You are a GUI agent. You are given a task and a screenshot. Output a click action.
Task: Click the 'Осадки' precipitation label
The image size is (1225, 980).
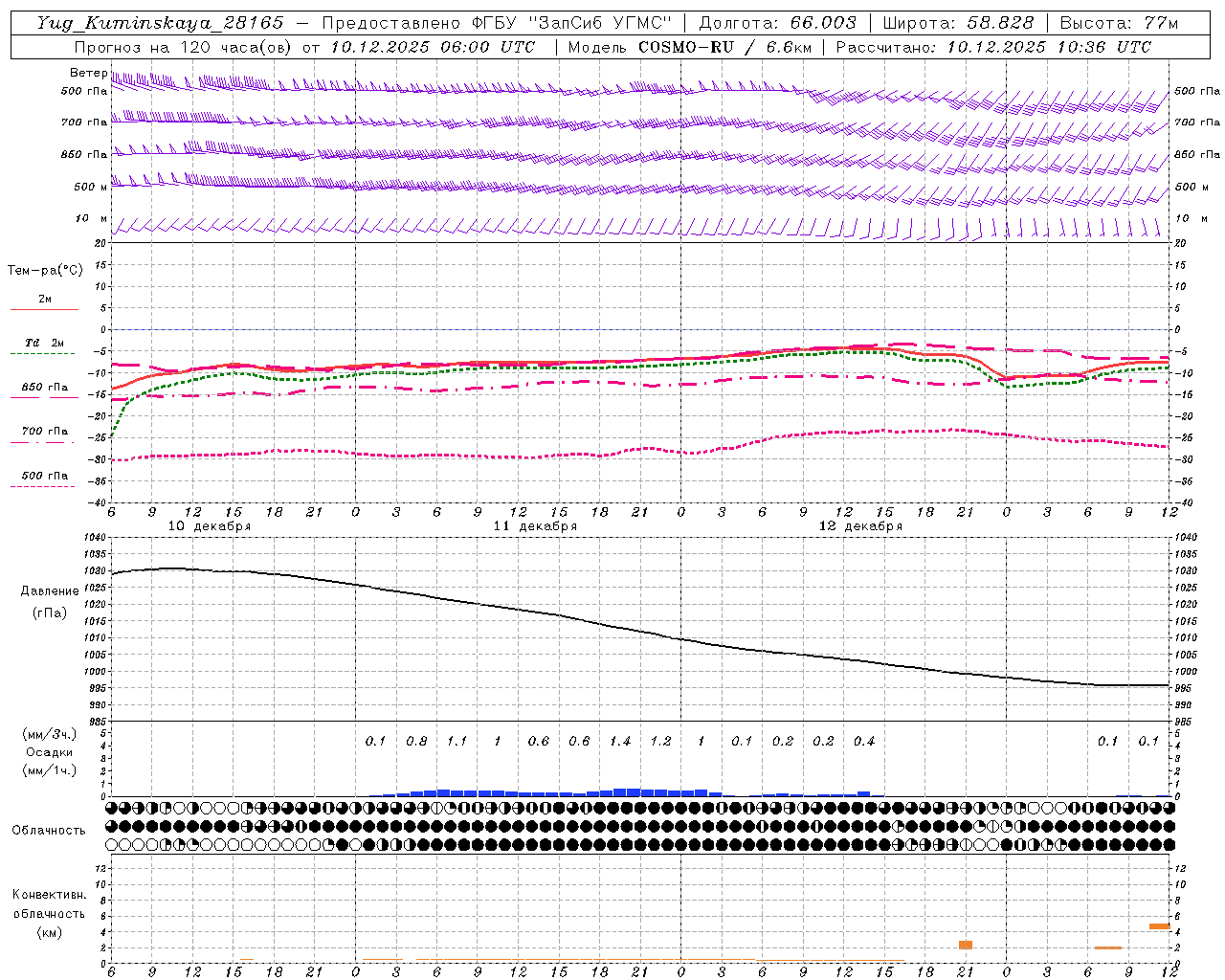click(x=50, y=752)
